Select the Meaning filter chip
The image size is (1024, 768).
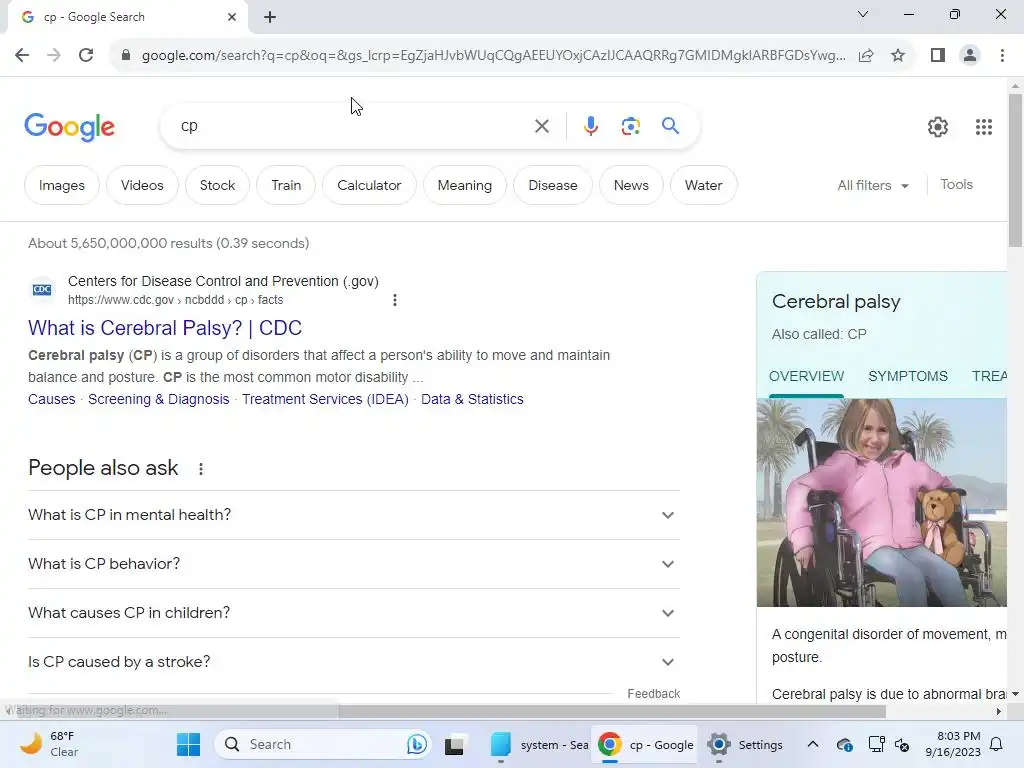coord(464,185)
